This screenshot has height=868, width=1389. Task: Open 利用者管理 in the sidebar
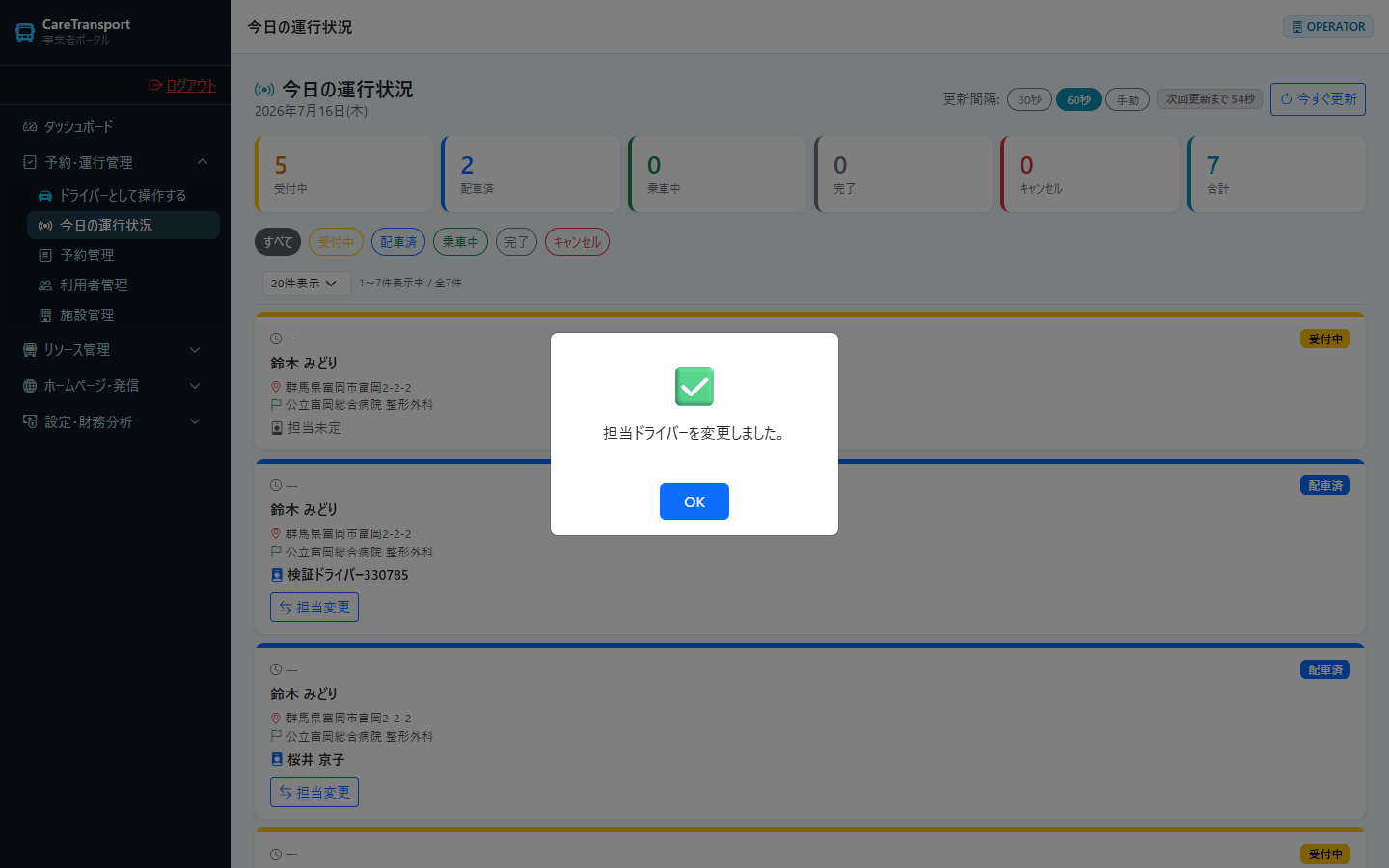123,285
